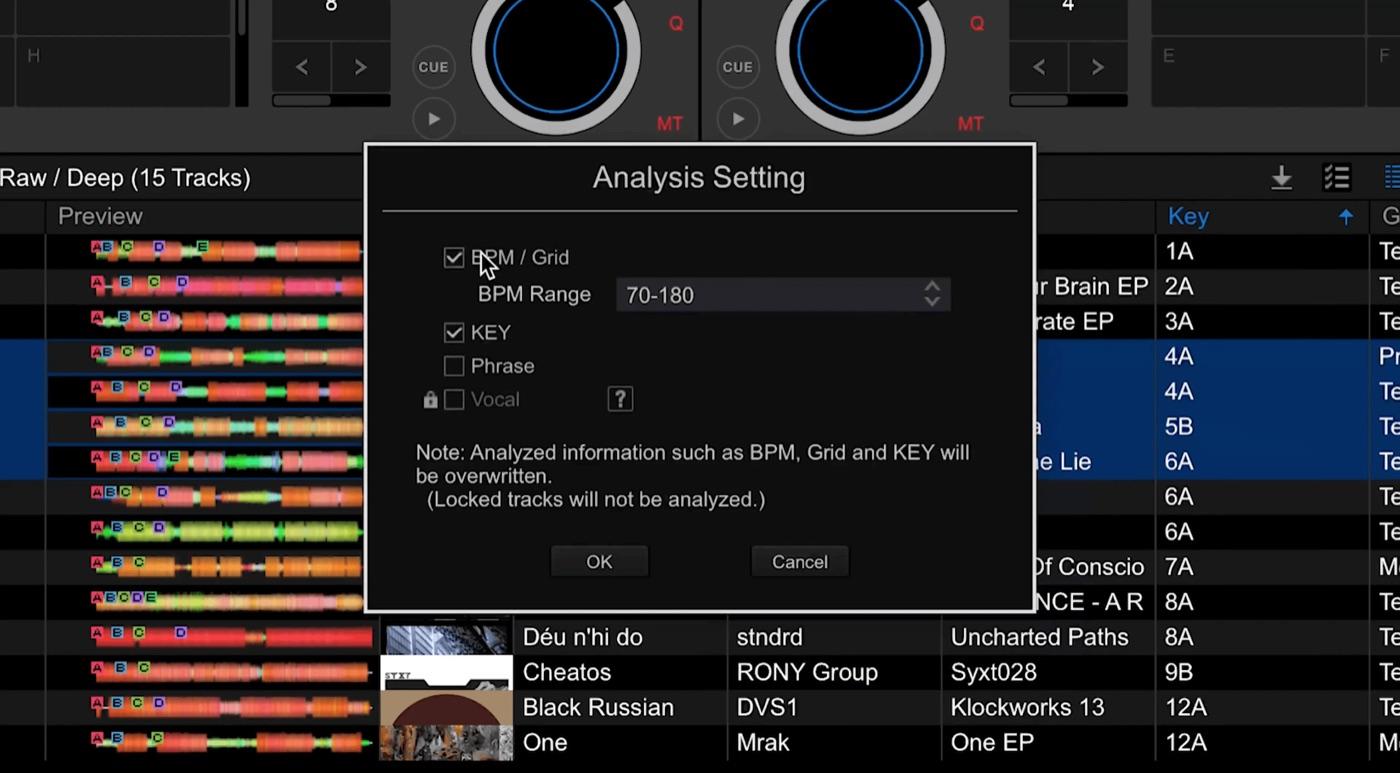Click the Black Russian artwork thumbnail
Viewport: 1400px width, 773px height.
(x=446, y=707)
